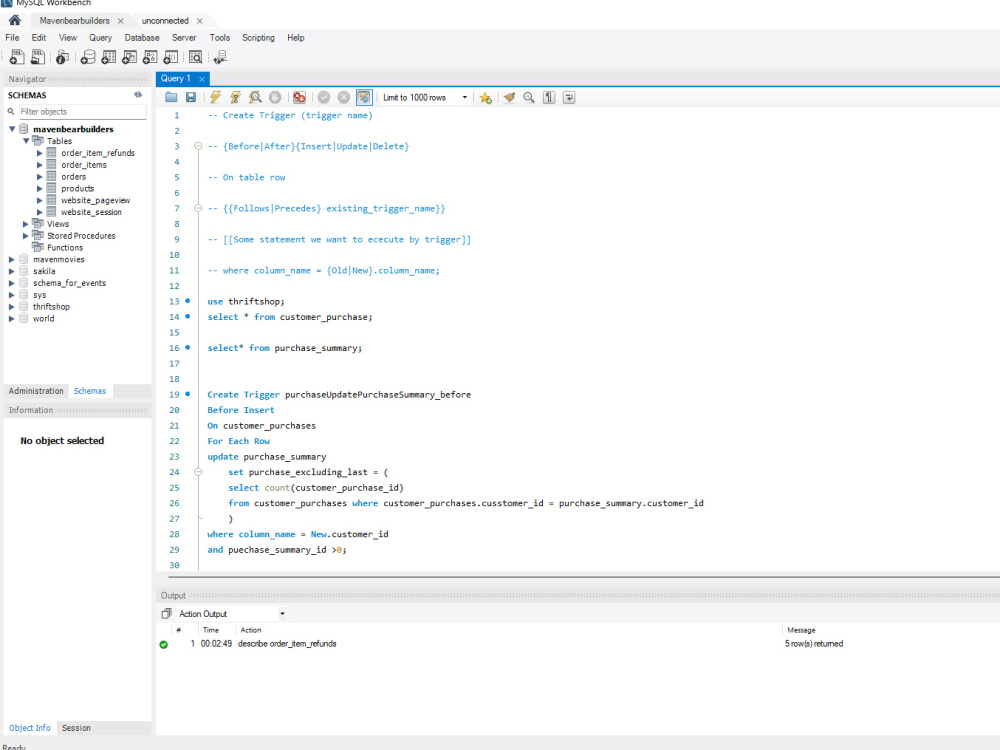Expand the website_pageview table

(40, 200)
